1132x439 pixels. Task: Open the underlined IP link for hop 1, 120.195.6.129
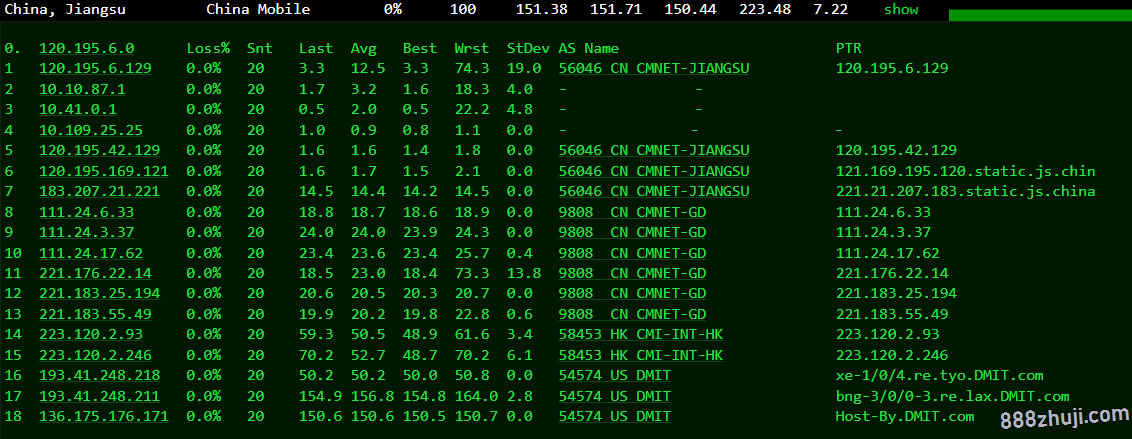pyautogui.click(x=95, y=69)
